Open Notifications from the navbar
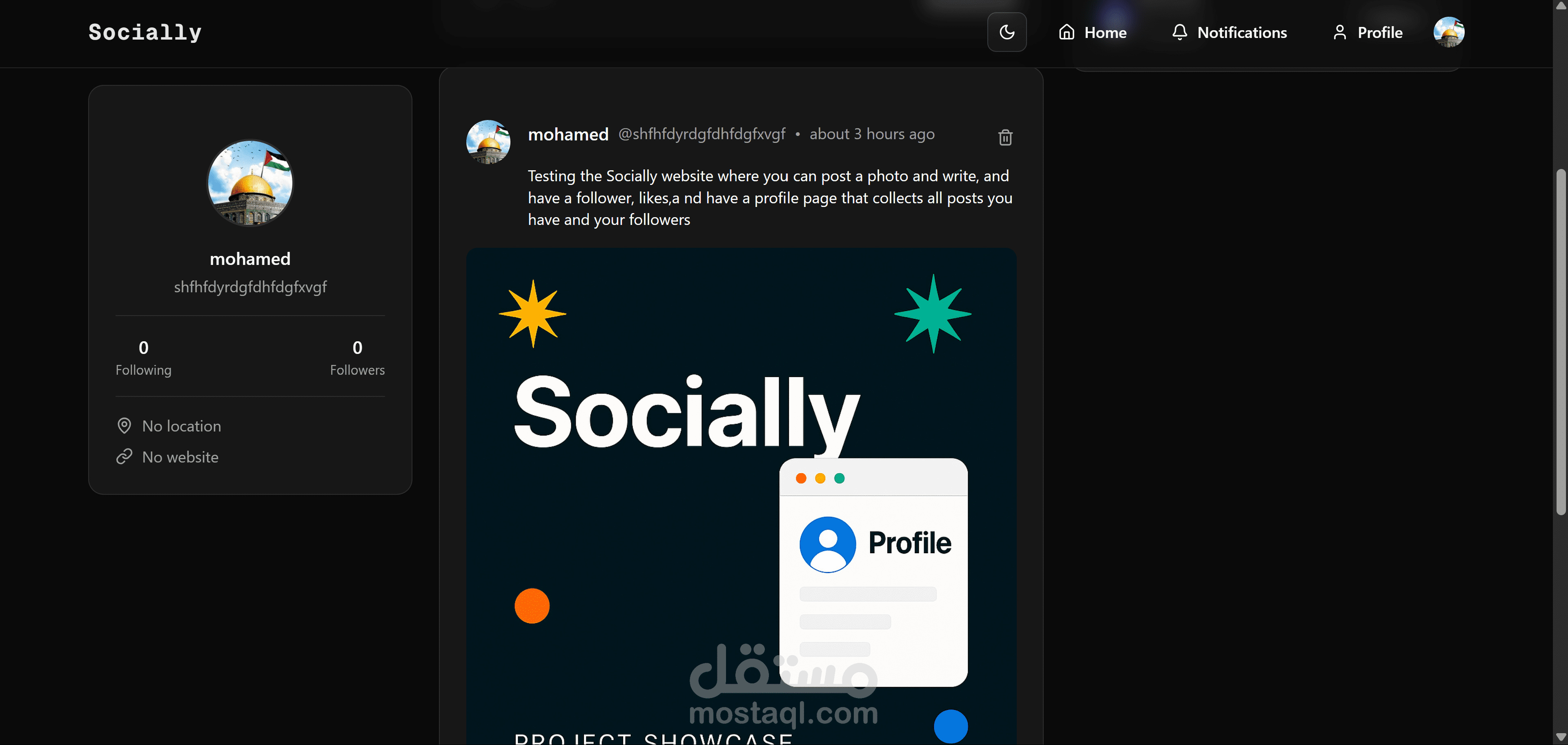This screenshot has width=1568, height=745. pyautogui.click(x=1229, y=32)
